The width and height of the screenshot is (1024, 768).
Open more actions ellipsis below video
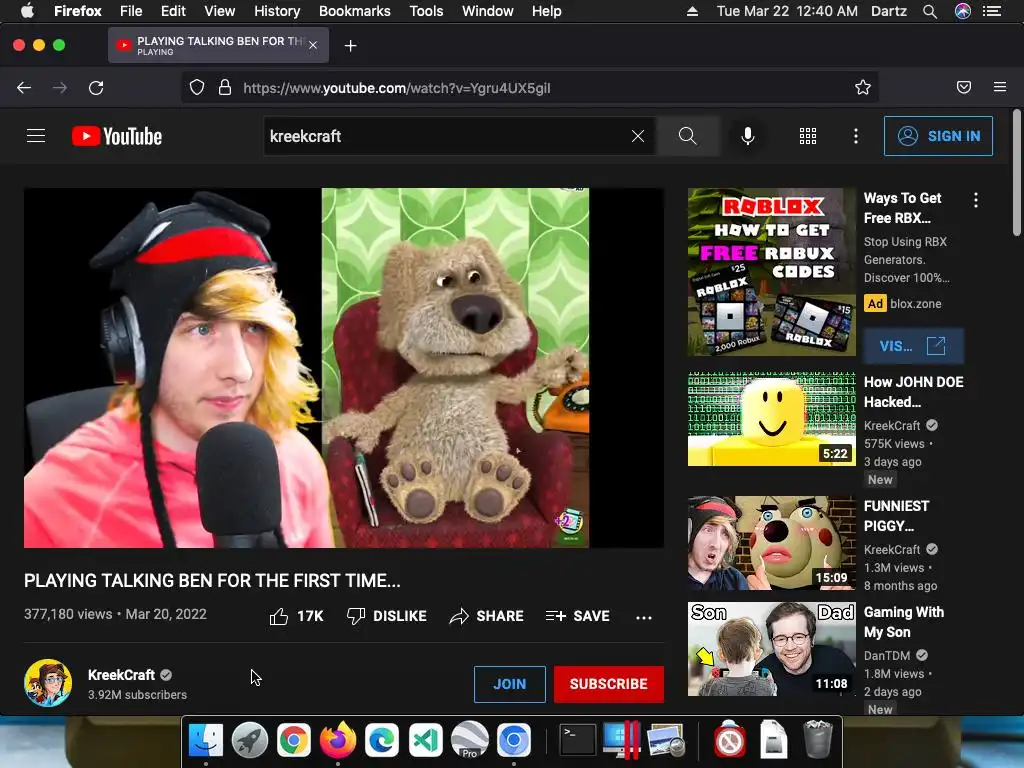click(644, 617)
